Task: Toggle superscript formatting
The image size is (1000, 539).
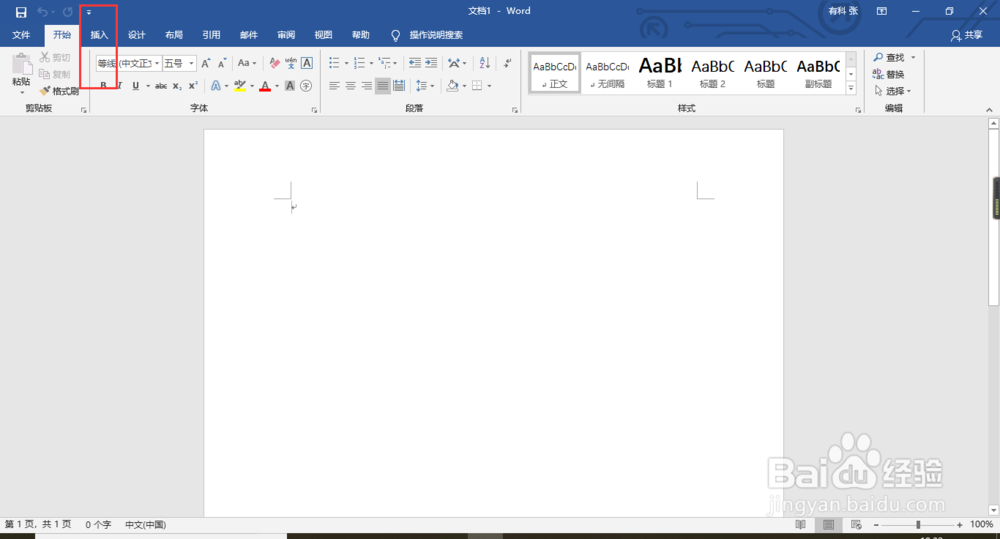Action: pyautogui.click(x=193, y=85)
